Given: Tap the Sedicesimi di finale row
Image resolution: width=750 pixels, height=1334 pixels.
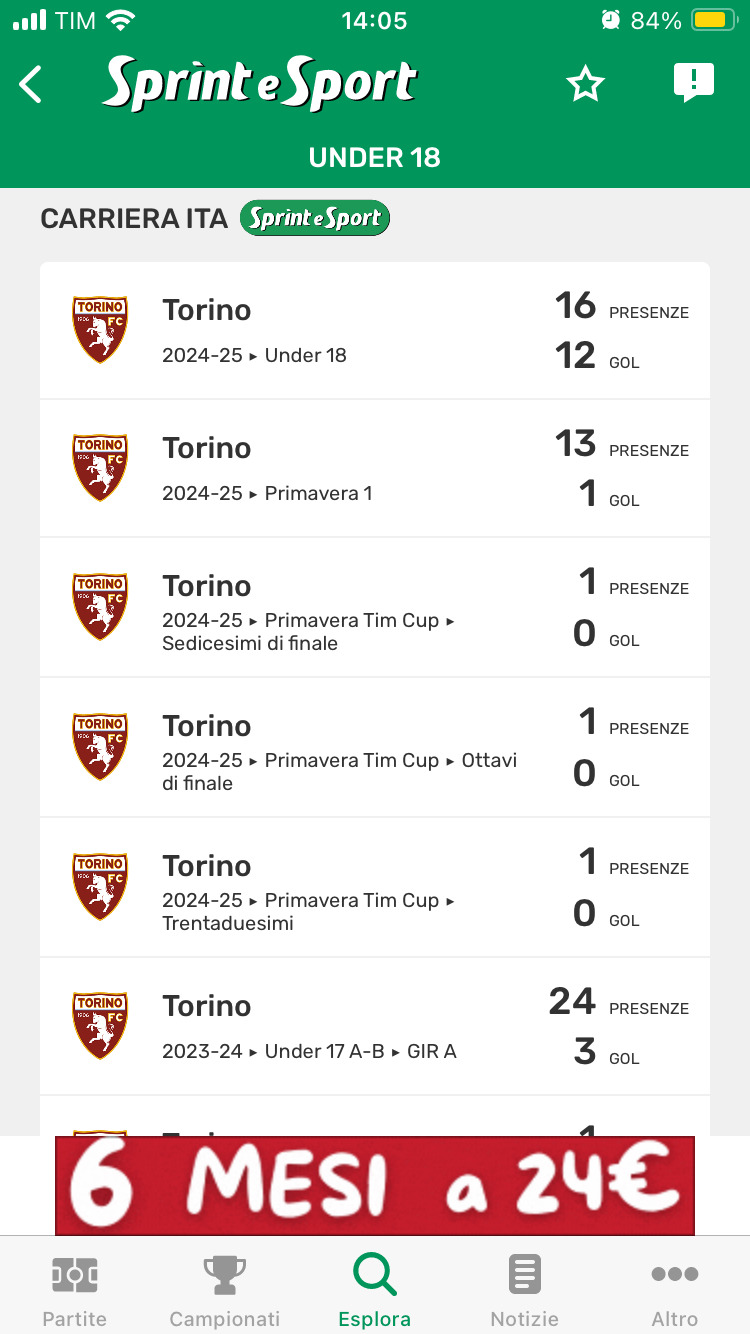Looking at the screenshot, I should [375, 607].
